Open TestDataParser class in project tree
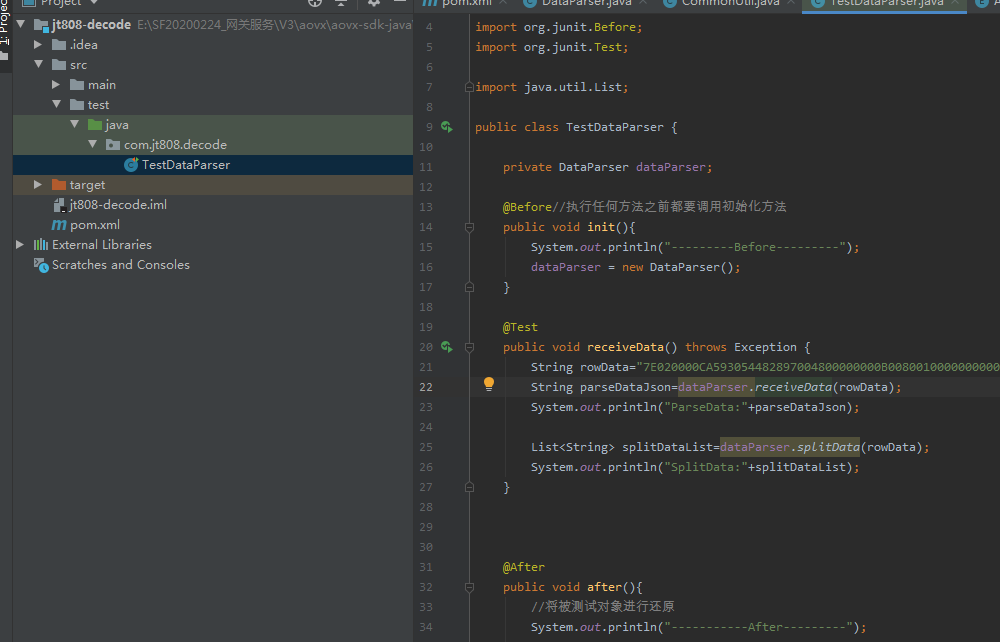1000x642 pixels. point(185,165)
